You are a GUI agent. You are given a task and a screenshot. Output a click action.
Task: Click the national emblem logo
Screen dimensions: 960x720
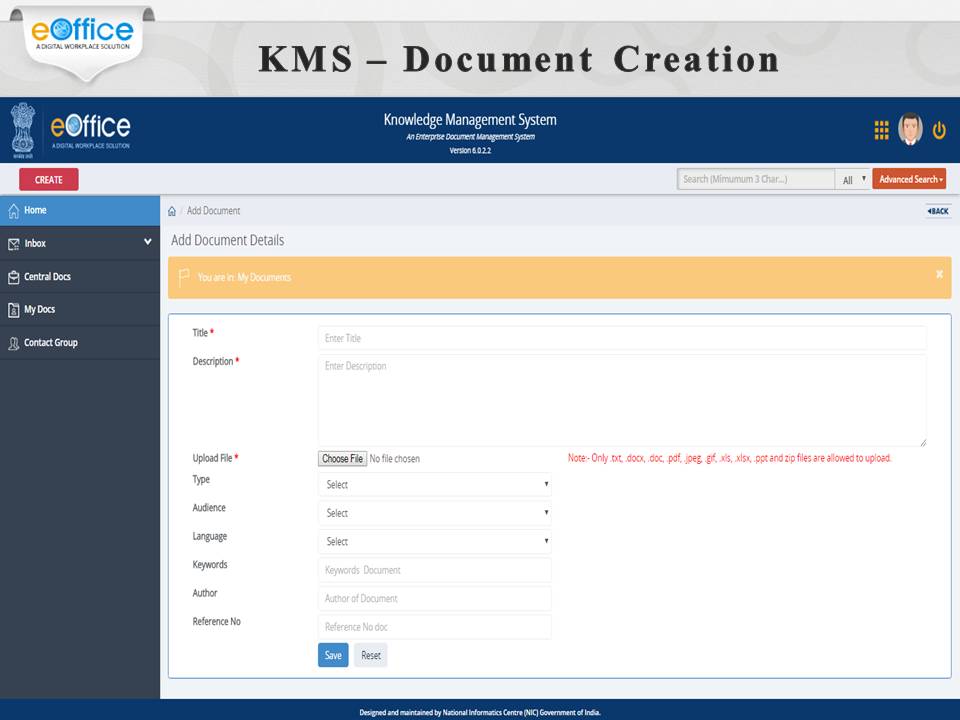click(x=22, y=130)
